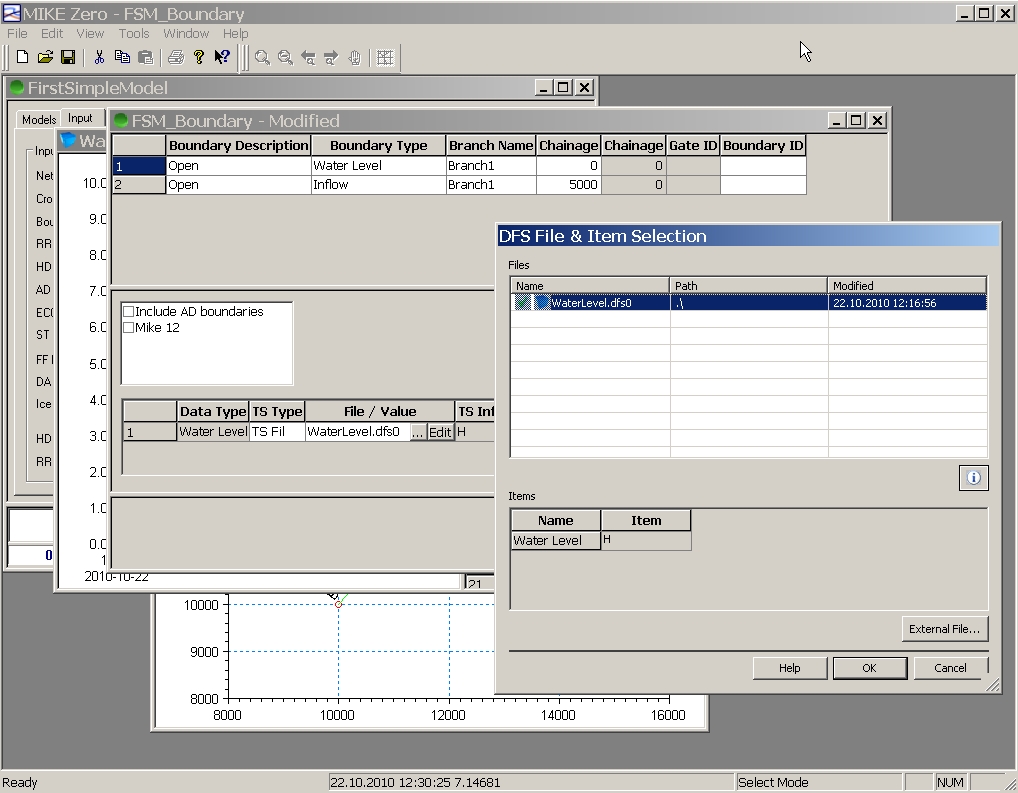Save with the floppy disk icon

[x=68, y=58]
